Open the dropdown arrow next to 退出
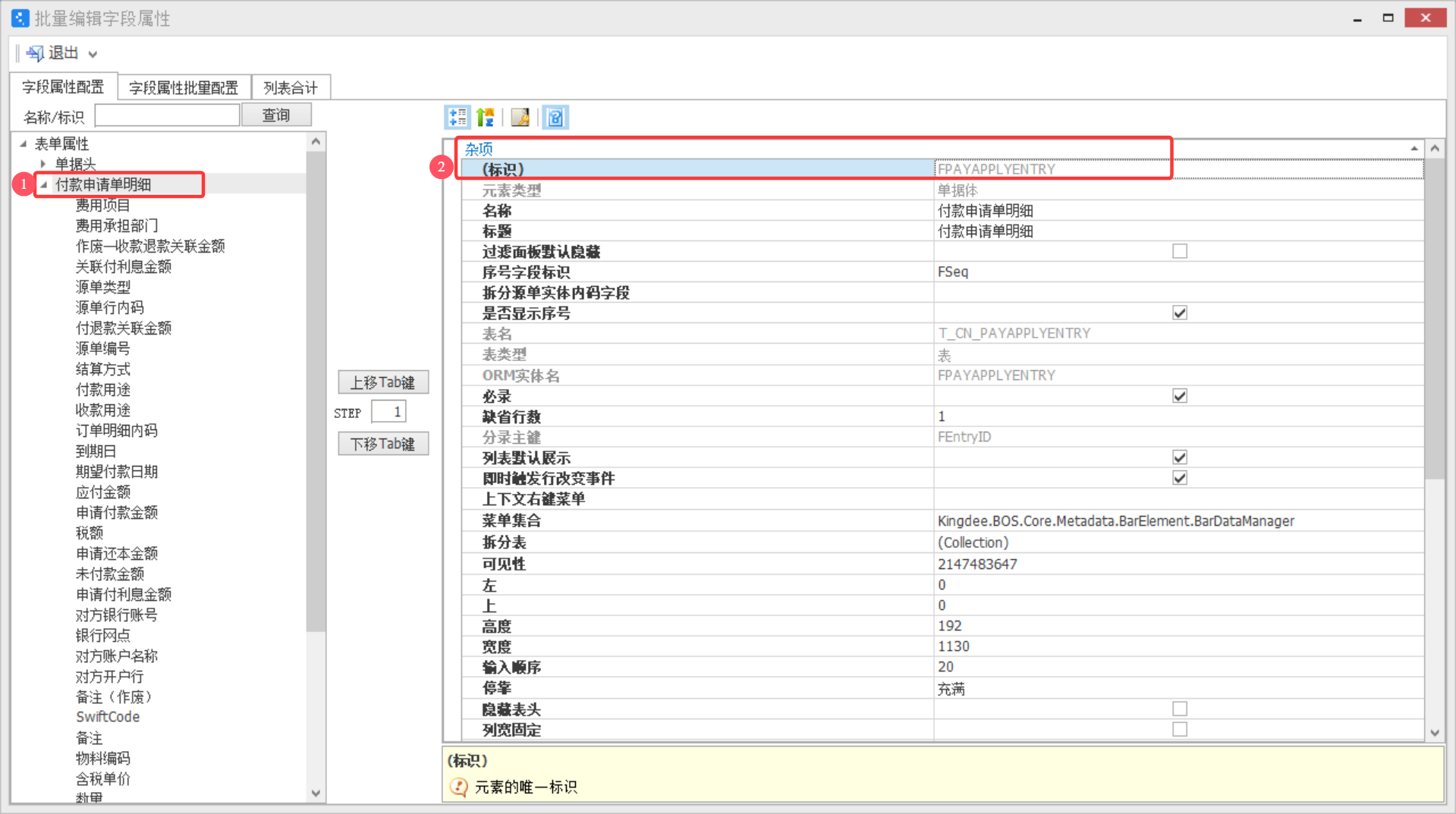Viewport: 1456px width, 814px height. click(x=93, y=54)
